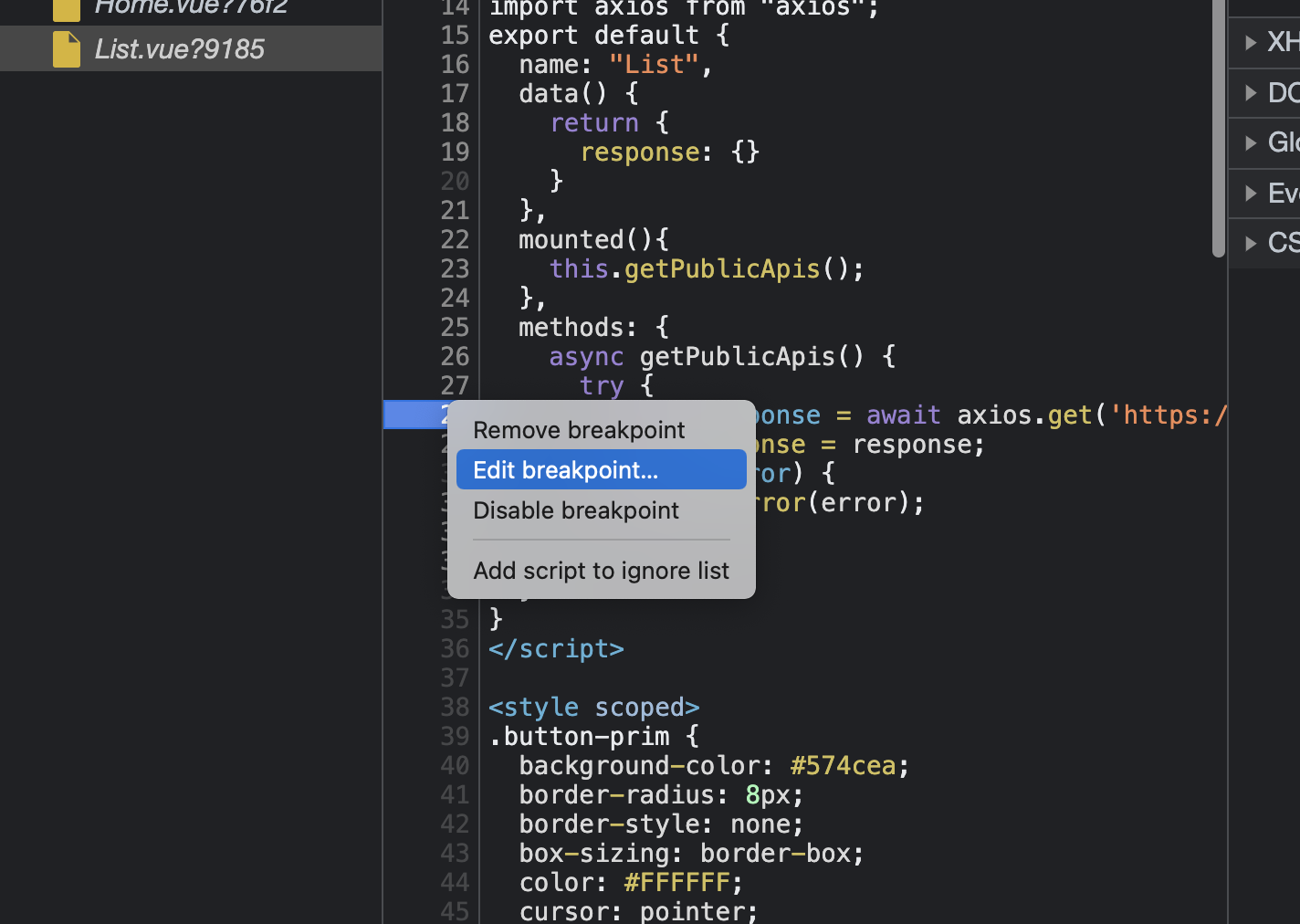The height and width of the screenshot is (924, 1300).
Task: Click line number 27 in gutter
Action: tap(455, 385)
